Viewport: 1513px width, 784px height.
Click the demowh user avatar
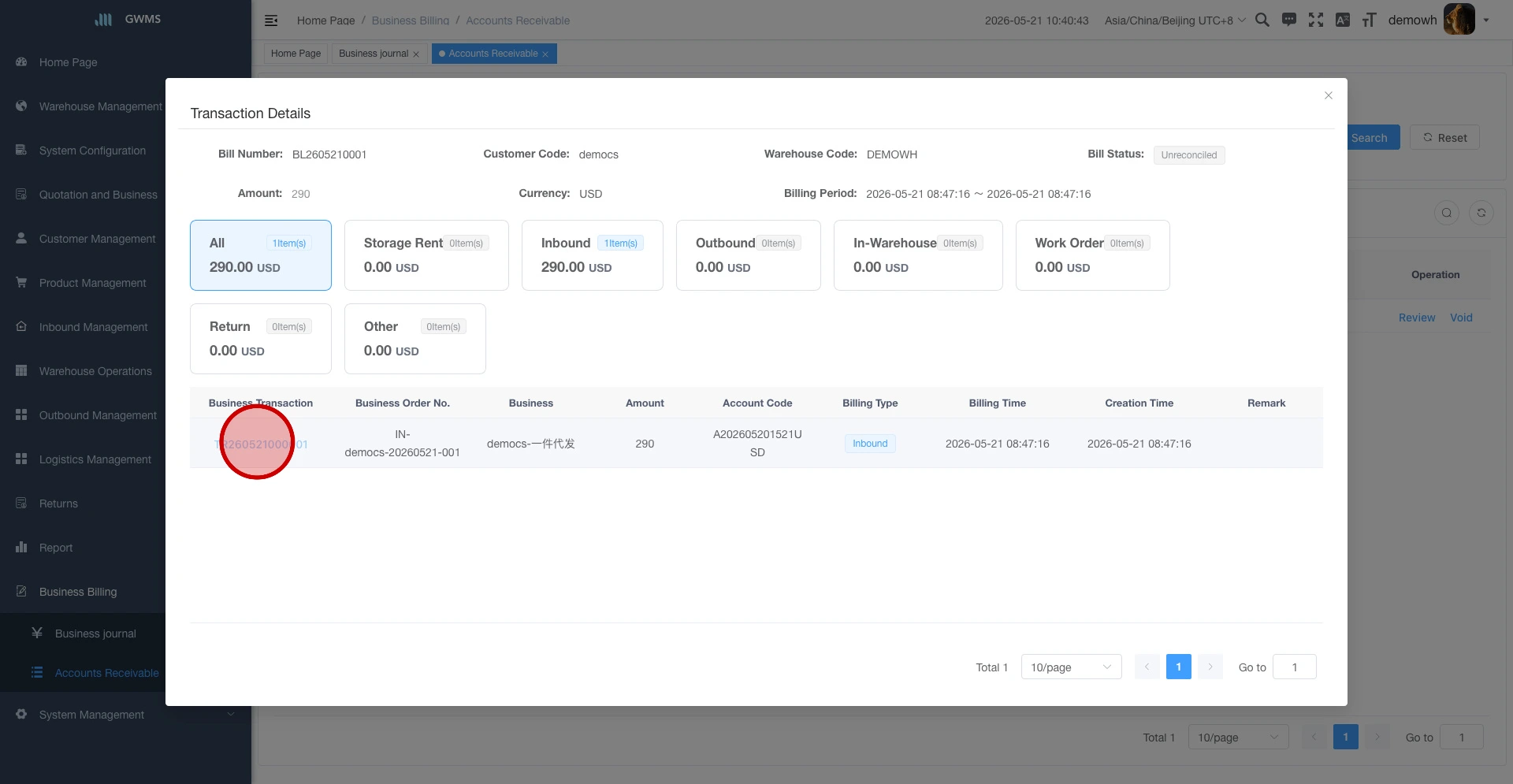[1459, 20]
